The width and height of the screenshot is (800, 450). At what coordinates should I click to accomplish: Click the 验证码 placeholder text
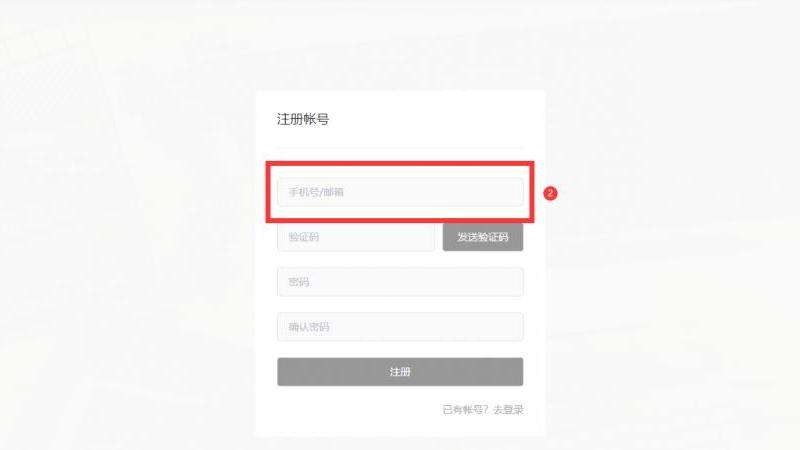pos(304,237)
